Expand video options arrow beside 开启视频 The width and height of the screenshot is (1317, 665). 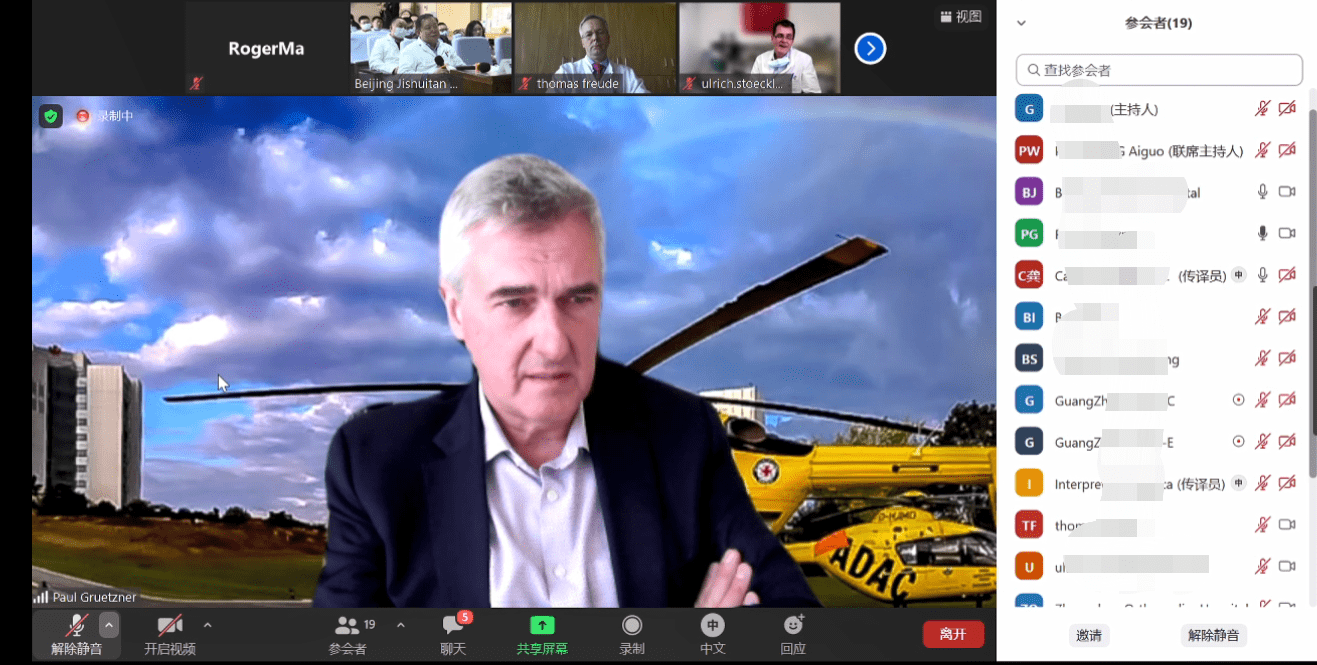coord(207,625)
